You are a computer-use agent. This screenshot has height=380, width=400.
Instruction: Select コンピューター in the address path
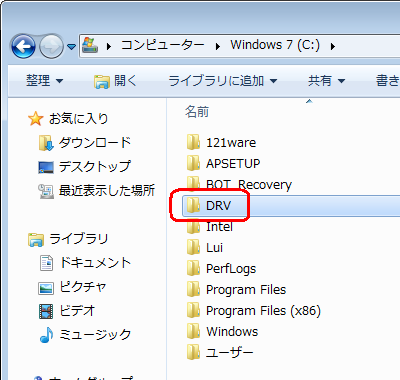coord(162,45)
